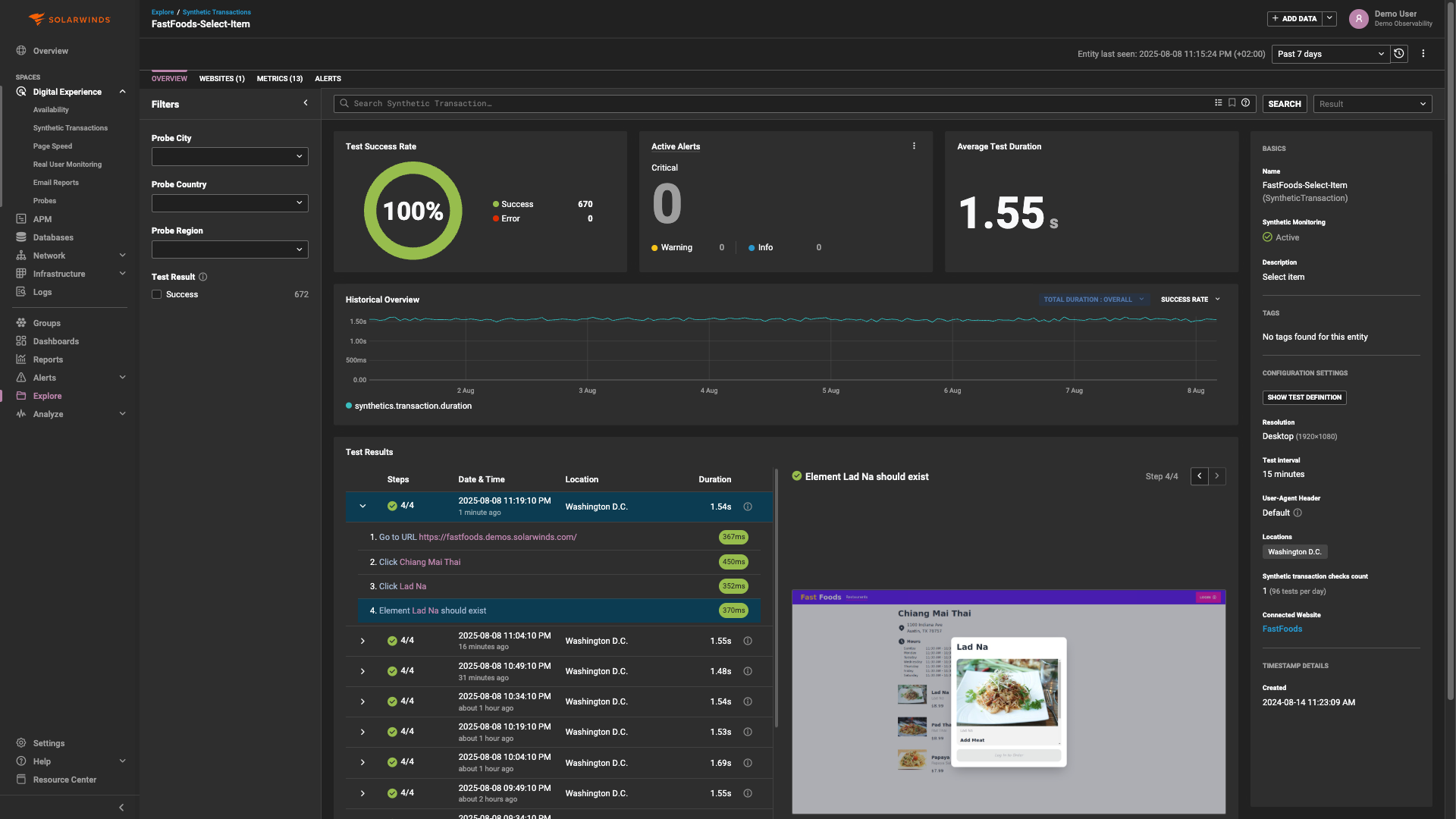Open the FastFoods connected website link
This screenshot has width=1456, height=819.
(x=1282, y=629)
